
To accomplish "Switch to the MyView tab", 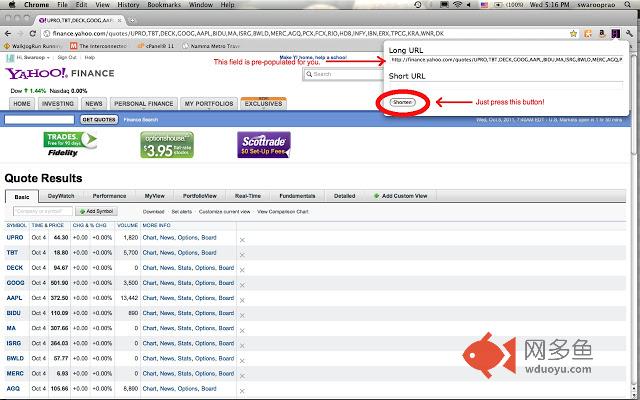I will pos(154,196).
